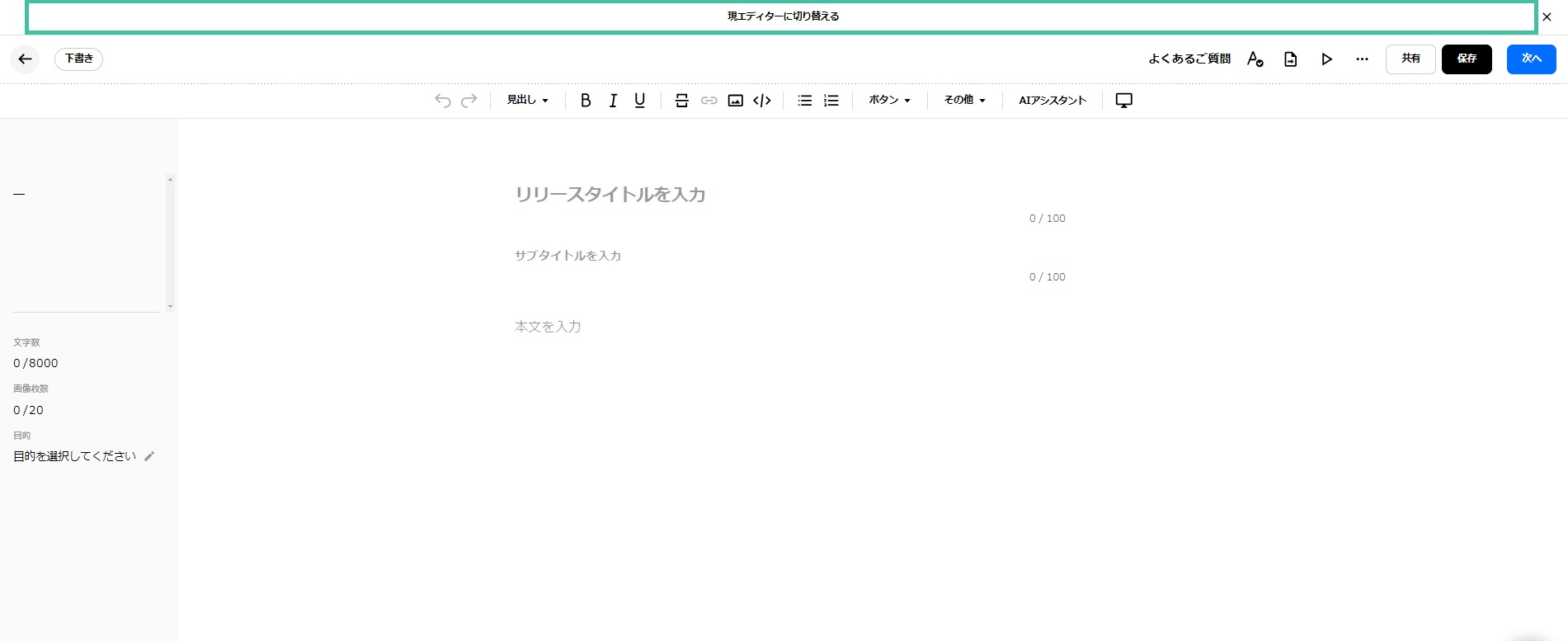This screenshot has height=641, width=1568.
Task: Edit purpose with pencil icon
Action: [x=149, y=456]
